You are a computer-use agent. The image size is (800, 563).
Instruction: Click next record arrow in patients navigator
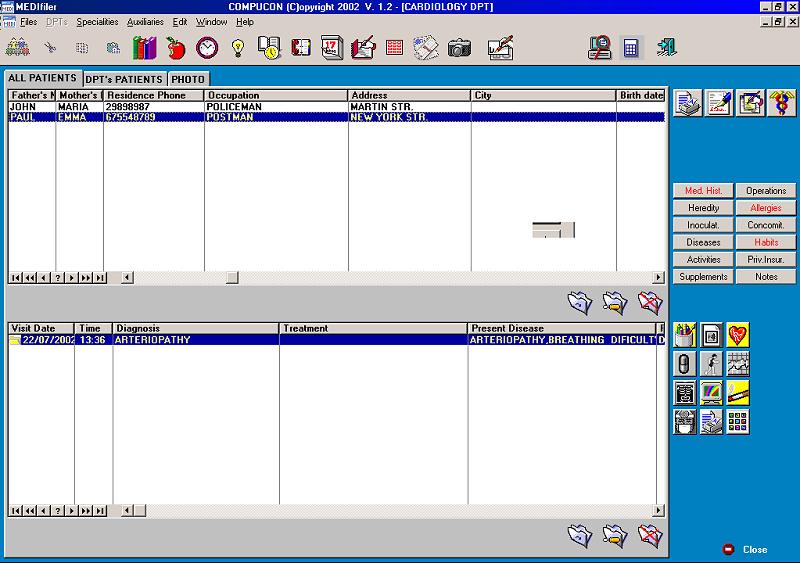[x=72, y=278]
